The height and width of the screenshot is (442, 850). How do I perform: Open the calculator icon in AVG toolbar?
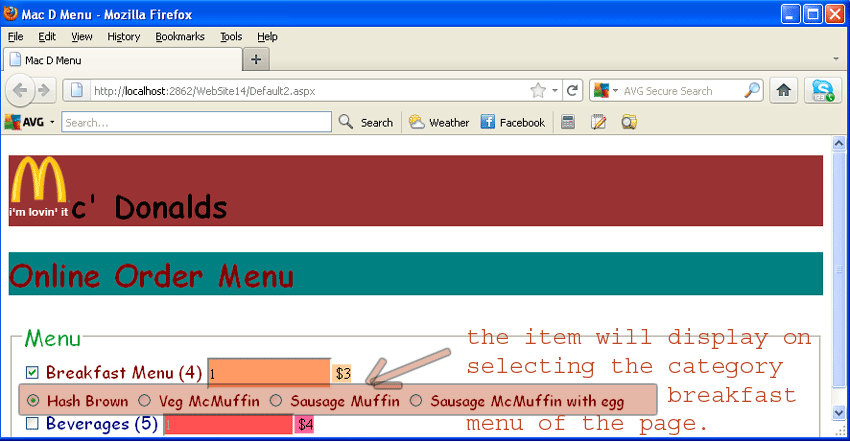568,122
